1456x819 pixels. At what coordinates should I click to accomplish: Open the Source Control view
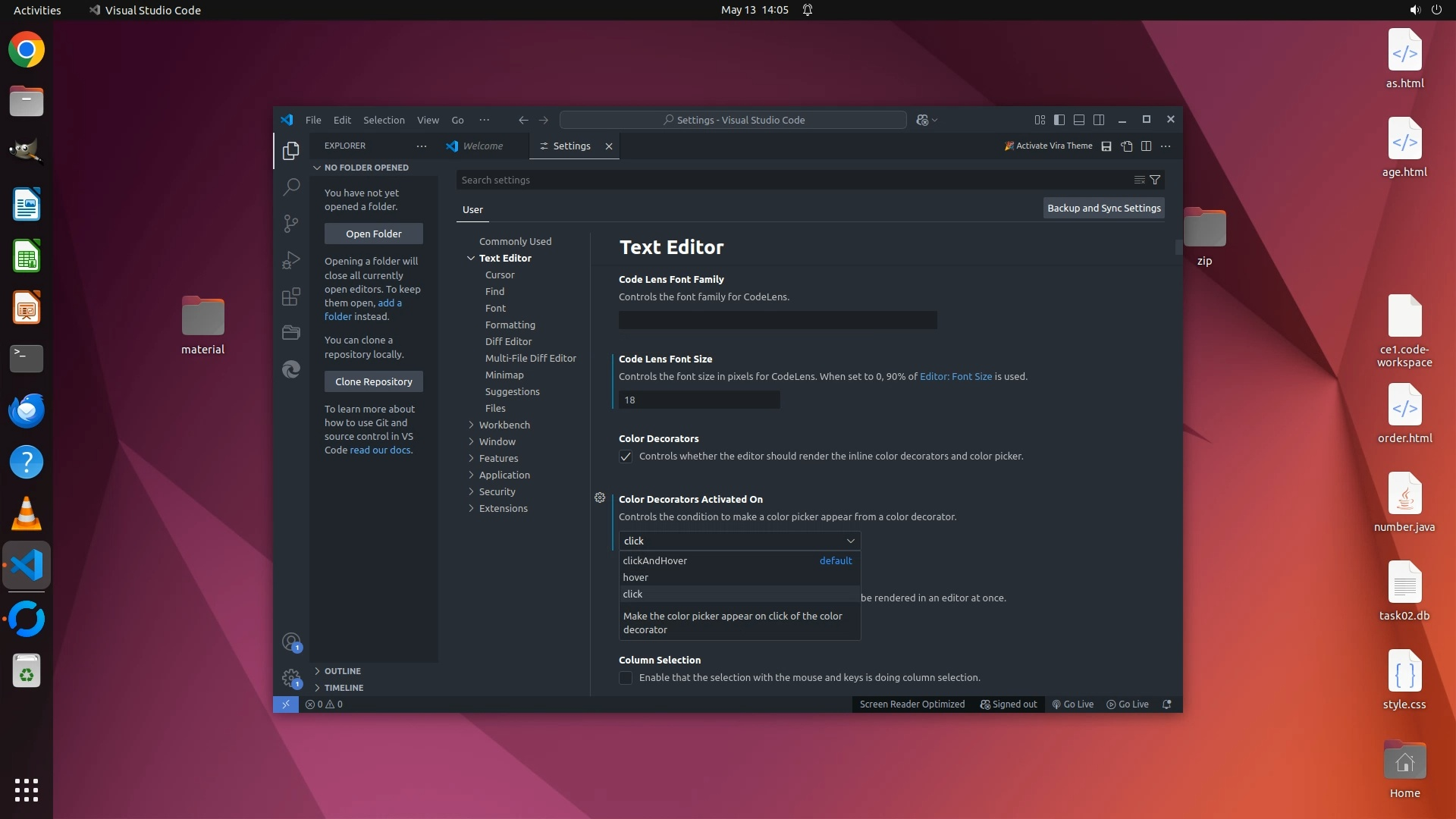pyautogui.click(x=291, y=224)
